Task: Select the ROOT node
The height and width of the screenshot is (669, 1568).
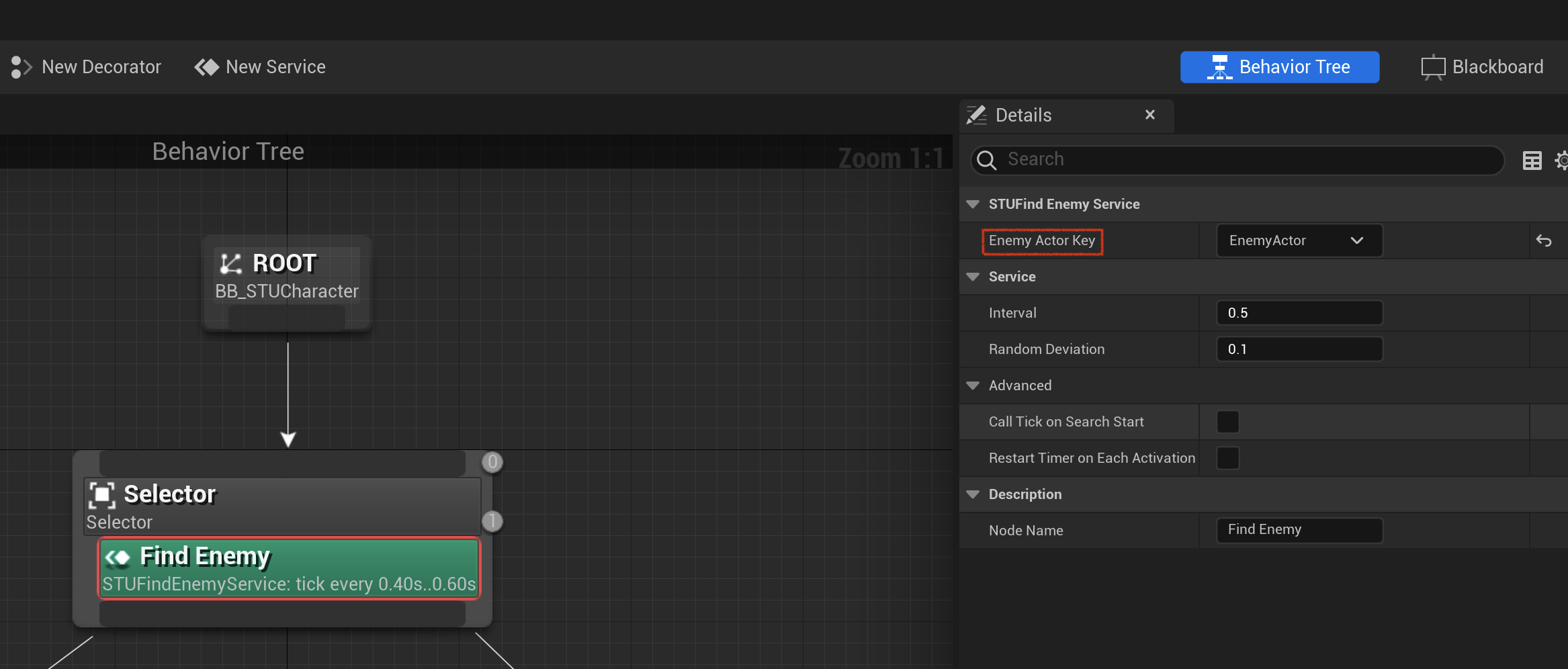Action: (287, 283)
